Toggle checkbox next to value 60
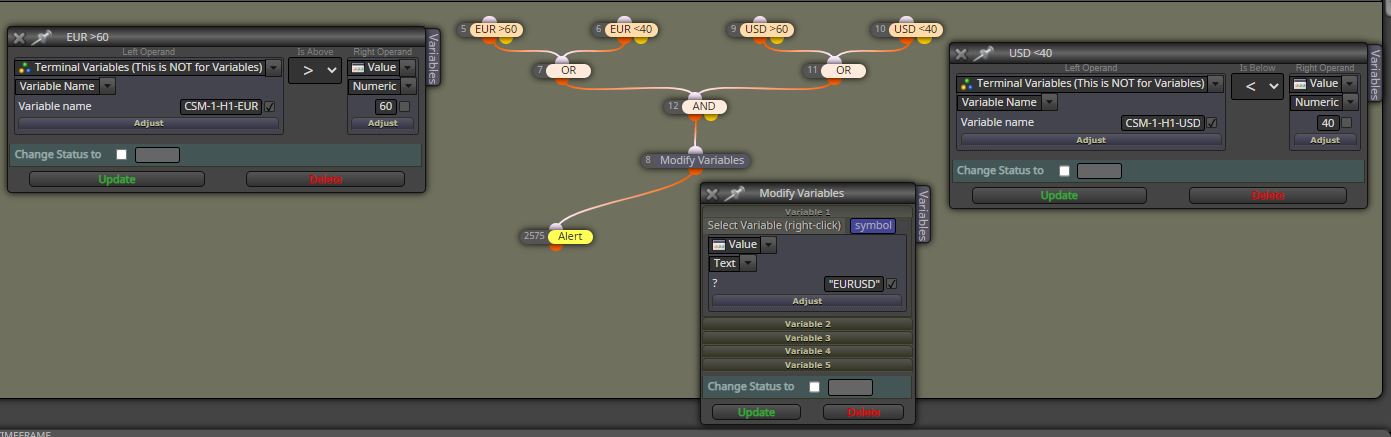This screenshot has height=437, width=1391. 404,106
